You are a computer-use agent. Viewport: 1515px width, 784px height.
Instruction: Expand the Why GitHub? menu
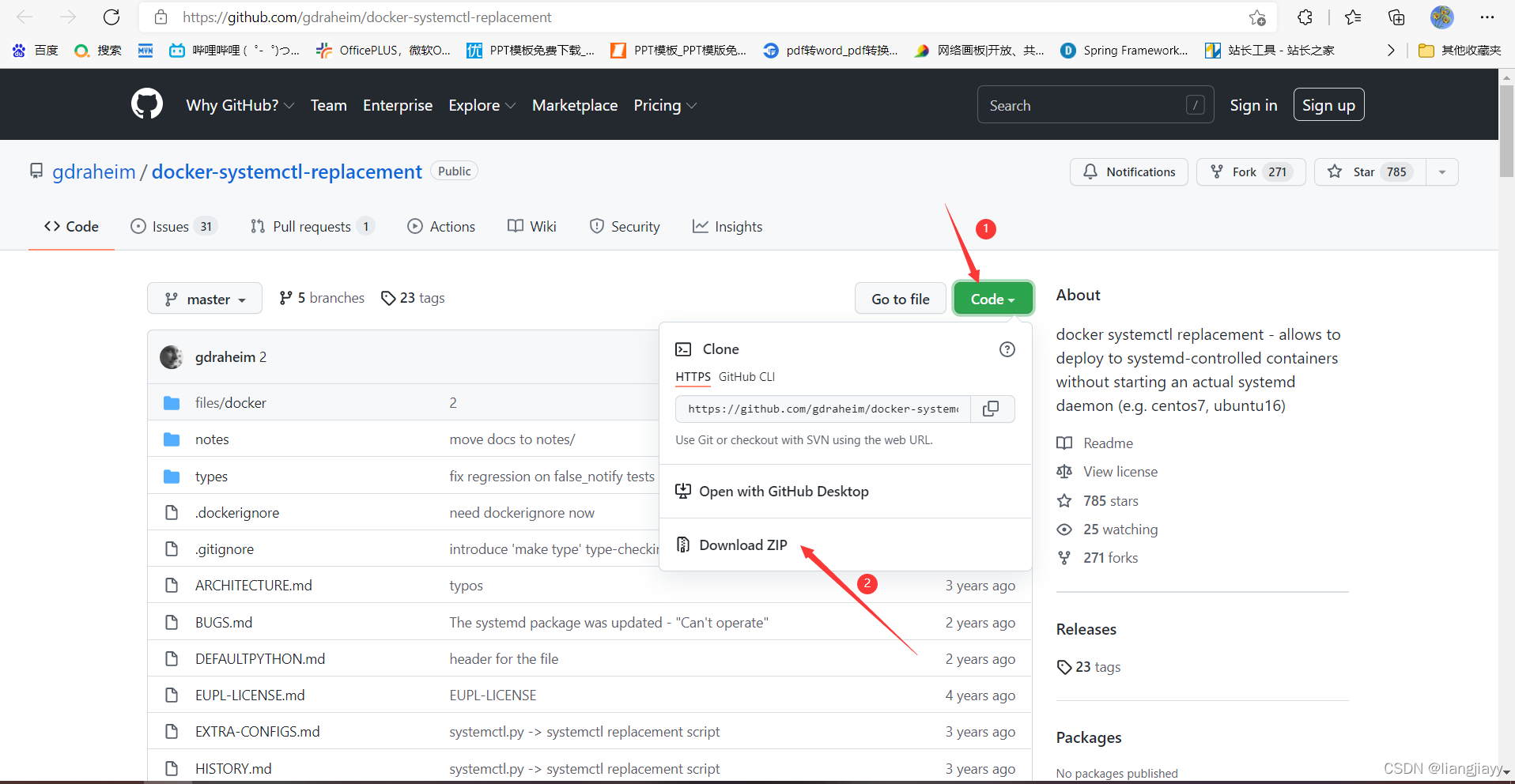240,105
